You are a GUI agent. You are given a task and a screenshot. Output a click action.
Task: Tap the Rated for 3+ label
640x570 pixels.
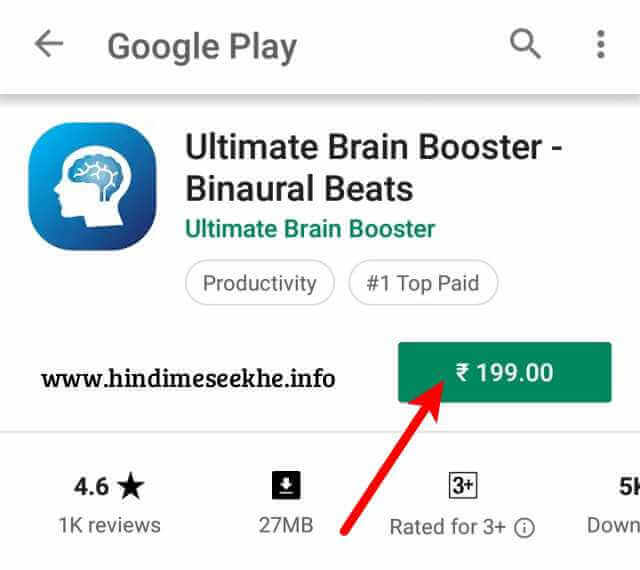(x=448, y=527)
